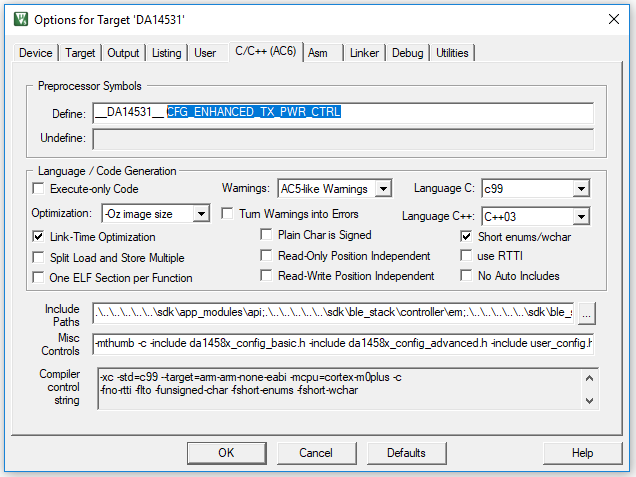Switch to the Device tab
This screenshot has width=636, height=477.
pyautogui.click(x=36, y=53)
